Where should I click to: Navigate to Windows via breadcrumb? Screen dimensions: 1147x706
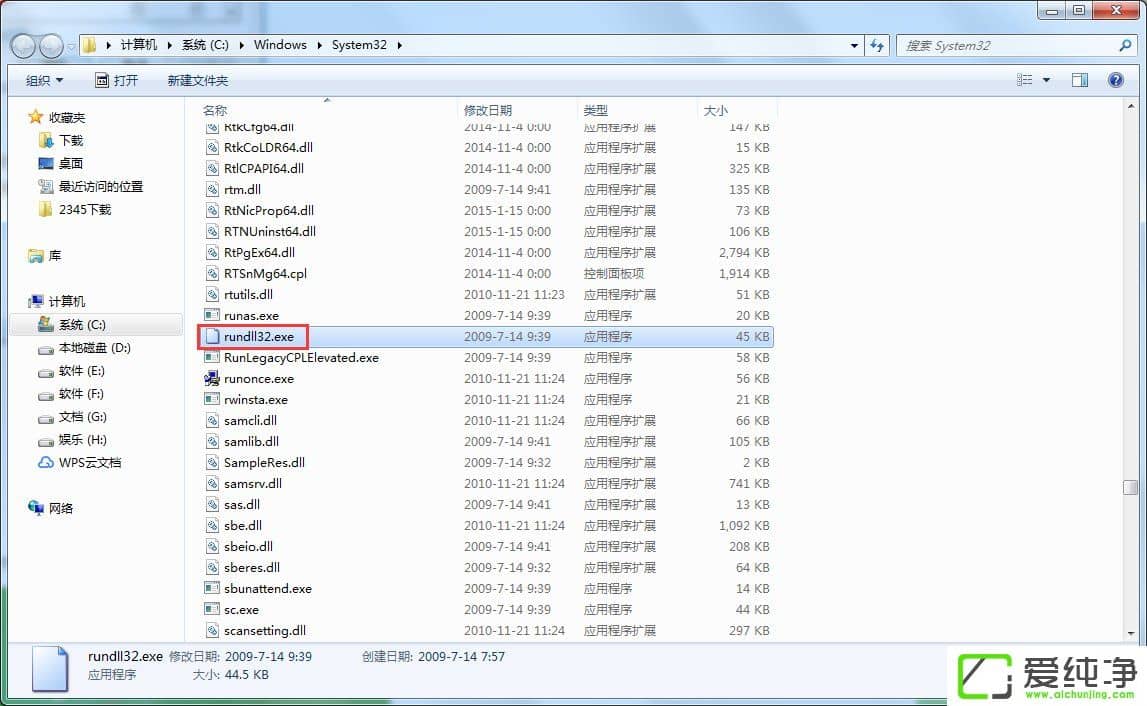[x=279, y=44]
